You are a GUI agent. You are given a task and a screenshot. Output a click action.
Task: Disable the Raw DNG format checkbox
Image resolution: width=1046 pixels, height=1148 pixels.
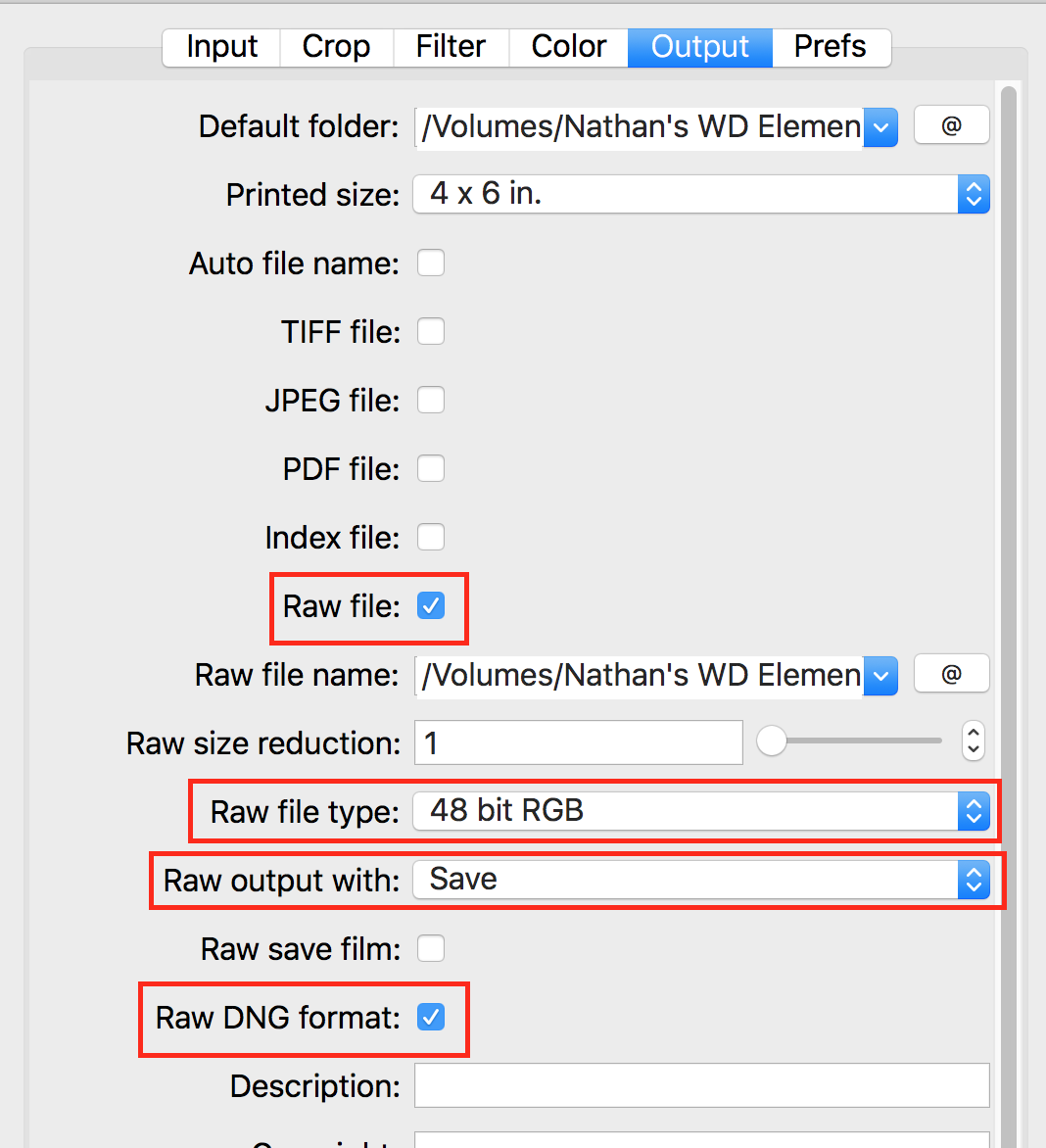point(430,1017)
